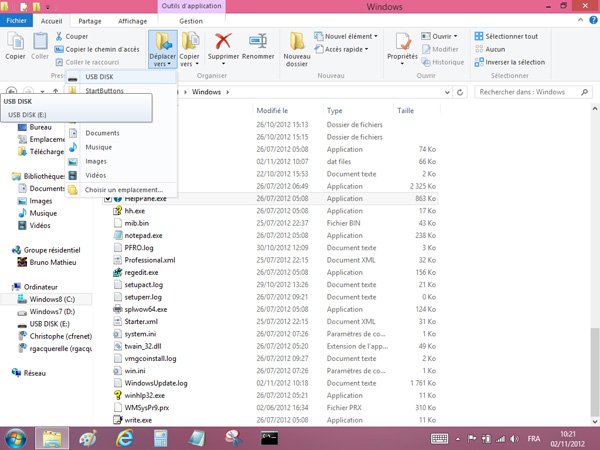Switch to the Partage tab
This screenshot has height=450, width=600.
(x=90, y=21)
